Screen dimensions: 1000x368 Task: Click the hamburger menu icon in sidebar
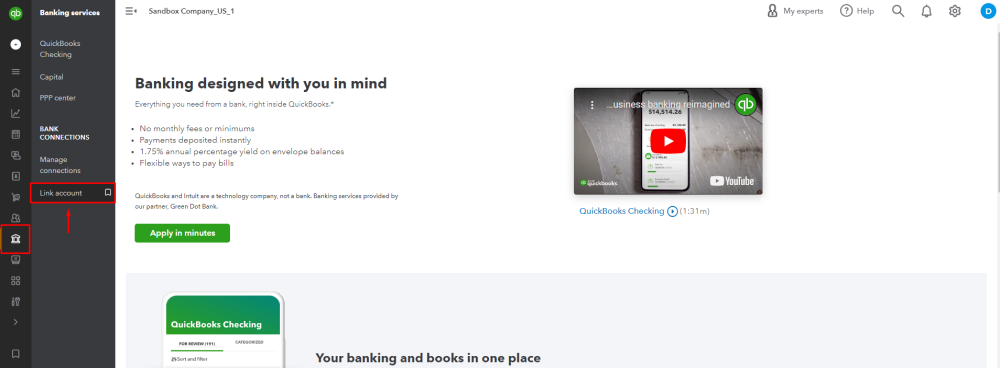tap(16, 71)
